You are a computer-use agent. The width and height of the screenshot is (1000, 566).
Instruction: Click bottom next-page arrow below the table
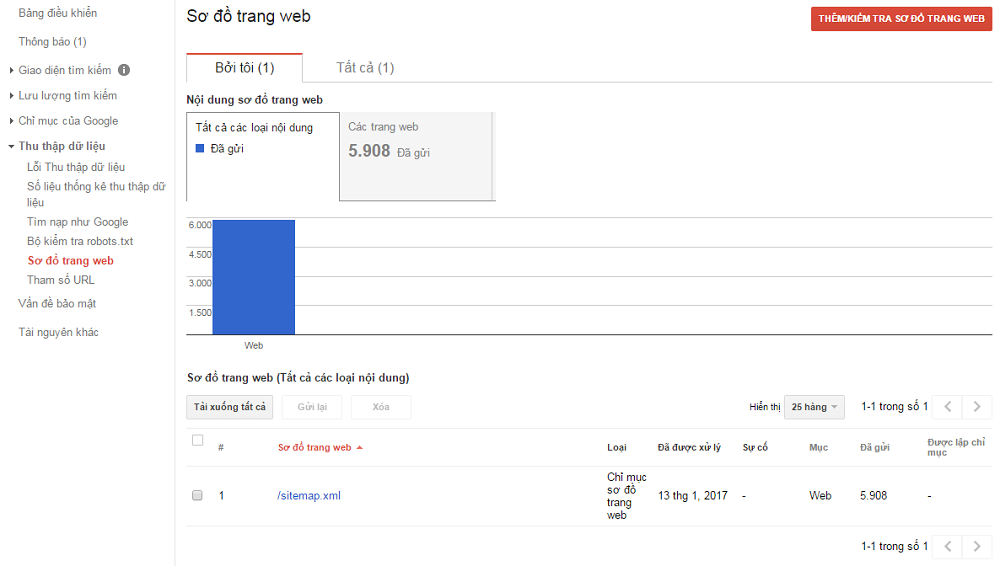(977, 547)
